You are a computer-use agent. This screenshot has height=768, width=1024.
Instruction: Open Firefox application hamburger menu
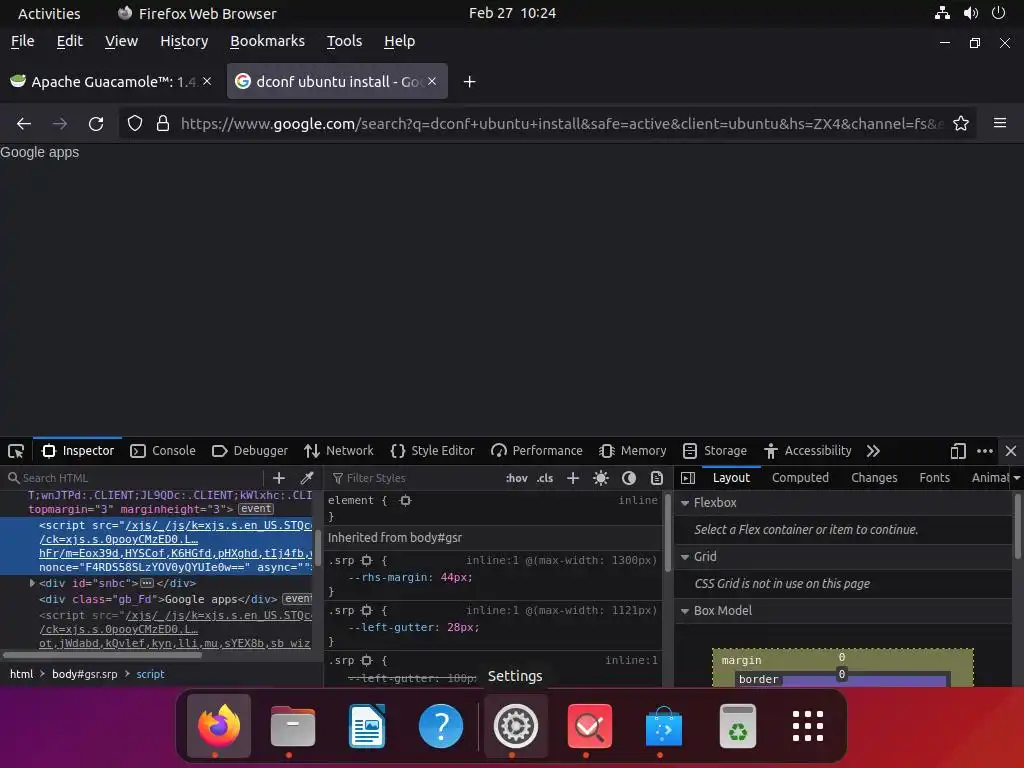coord(1000,123)
